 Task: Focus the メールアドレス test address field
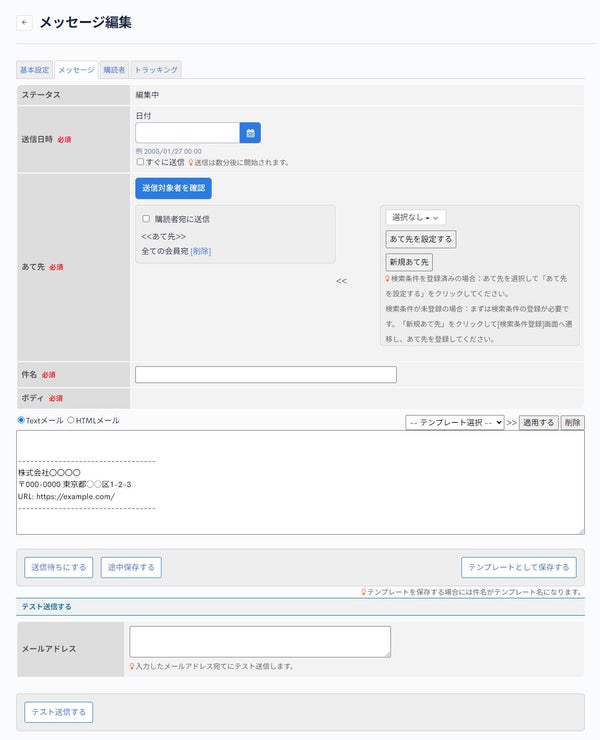coord(260,642)
